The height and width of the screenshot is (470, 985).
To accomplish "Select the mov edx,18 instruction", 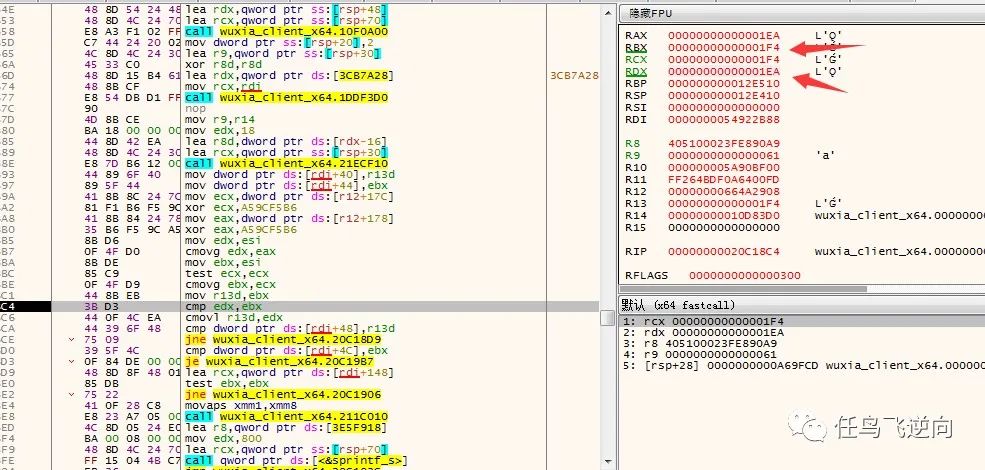I will tap(220, 131).
